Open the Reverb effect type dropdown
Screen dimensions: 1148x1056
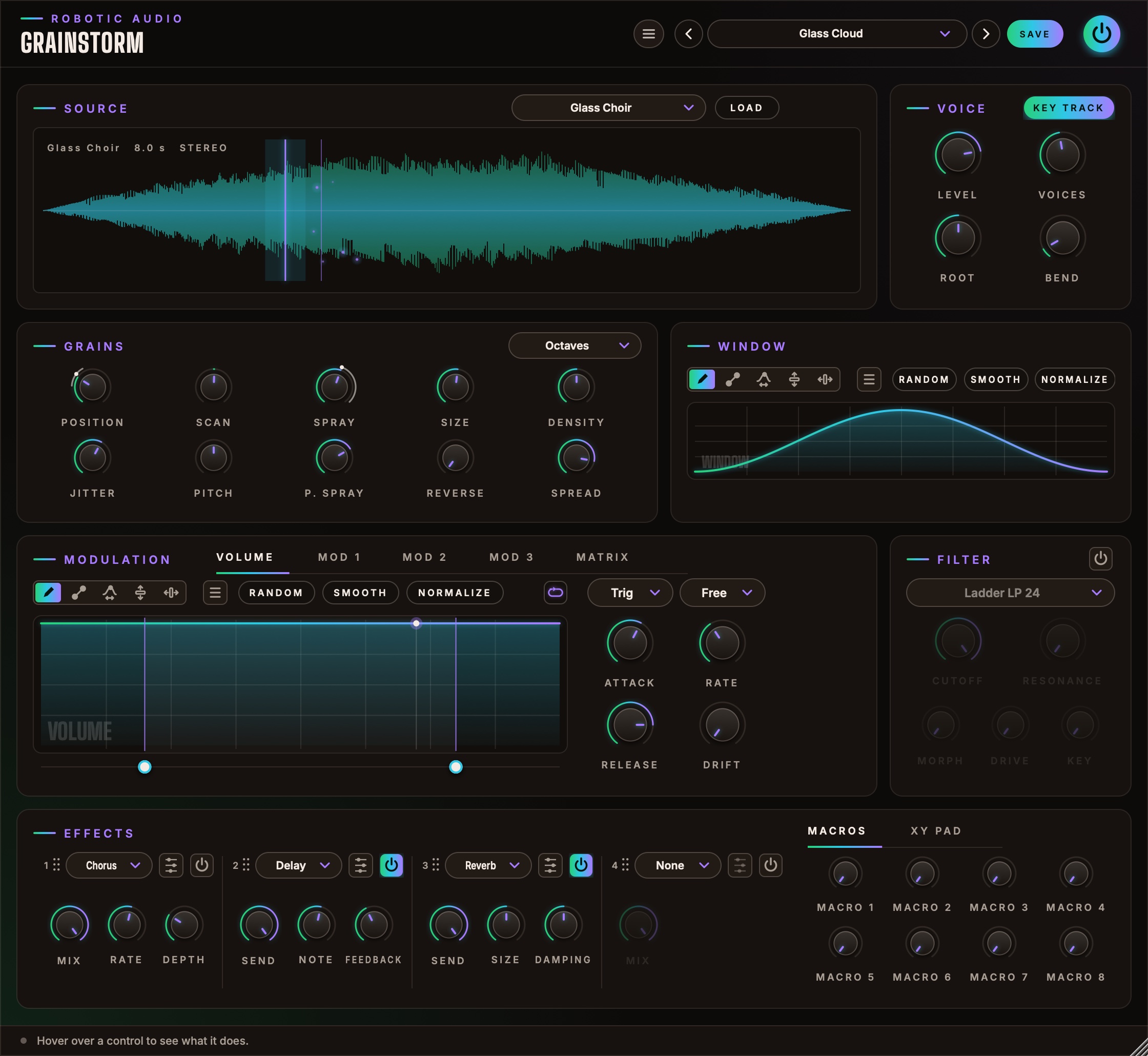point(488,865)
